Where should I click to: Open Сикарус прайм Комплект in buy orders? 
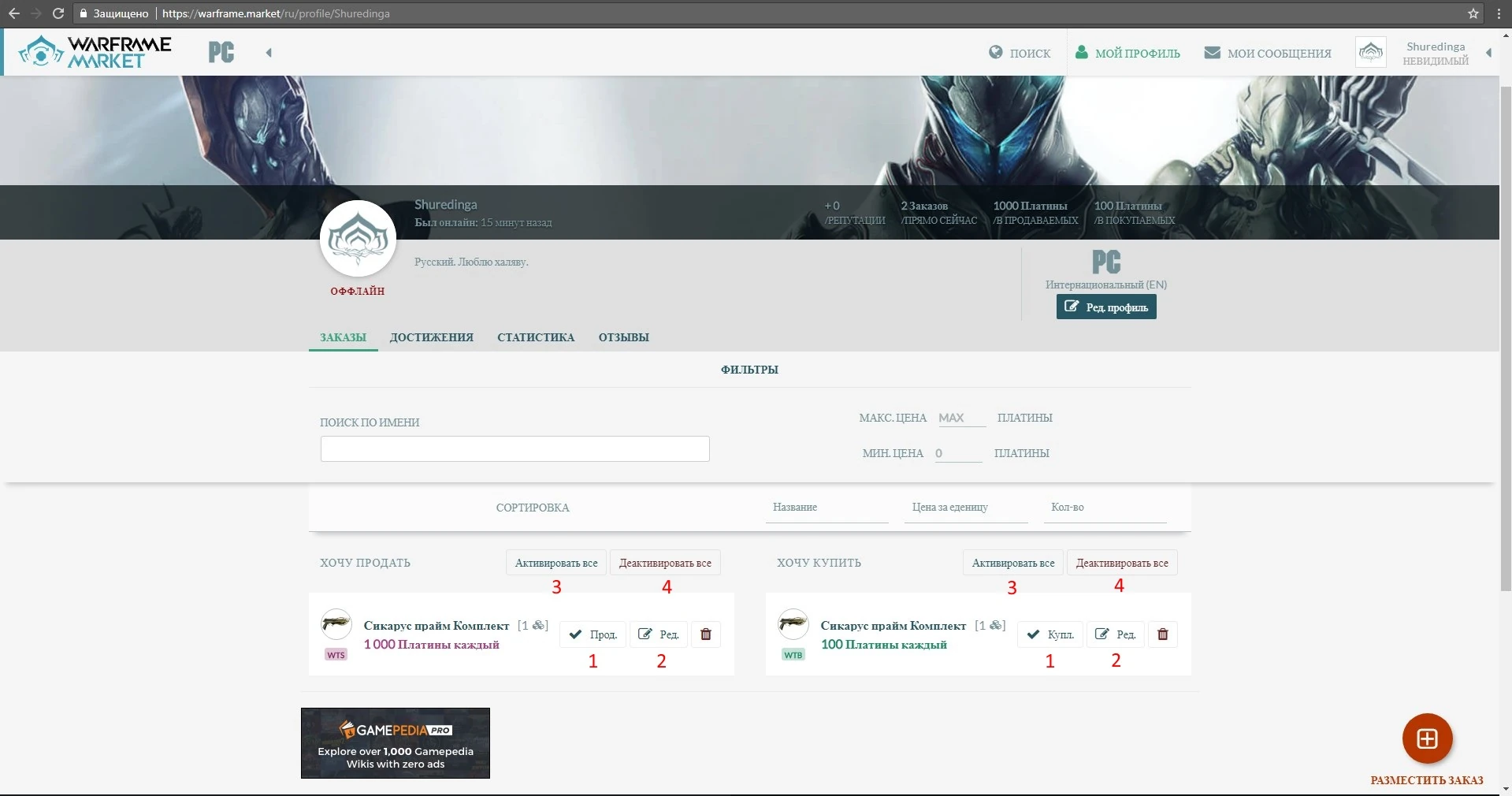click(893, 626)
